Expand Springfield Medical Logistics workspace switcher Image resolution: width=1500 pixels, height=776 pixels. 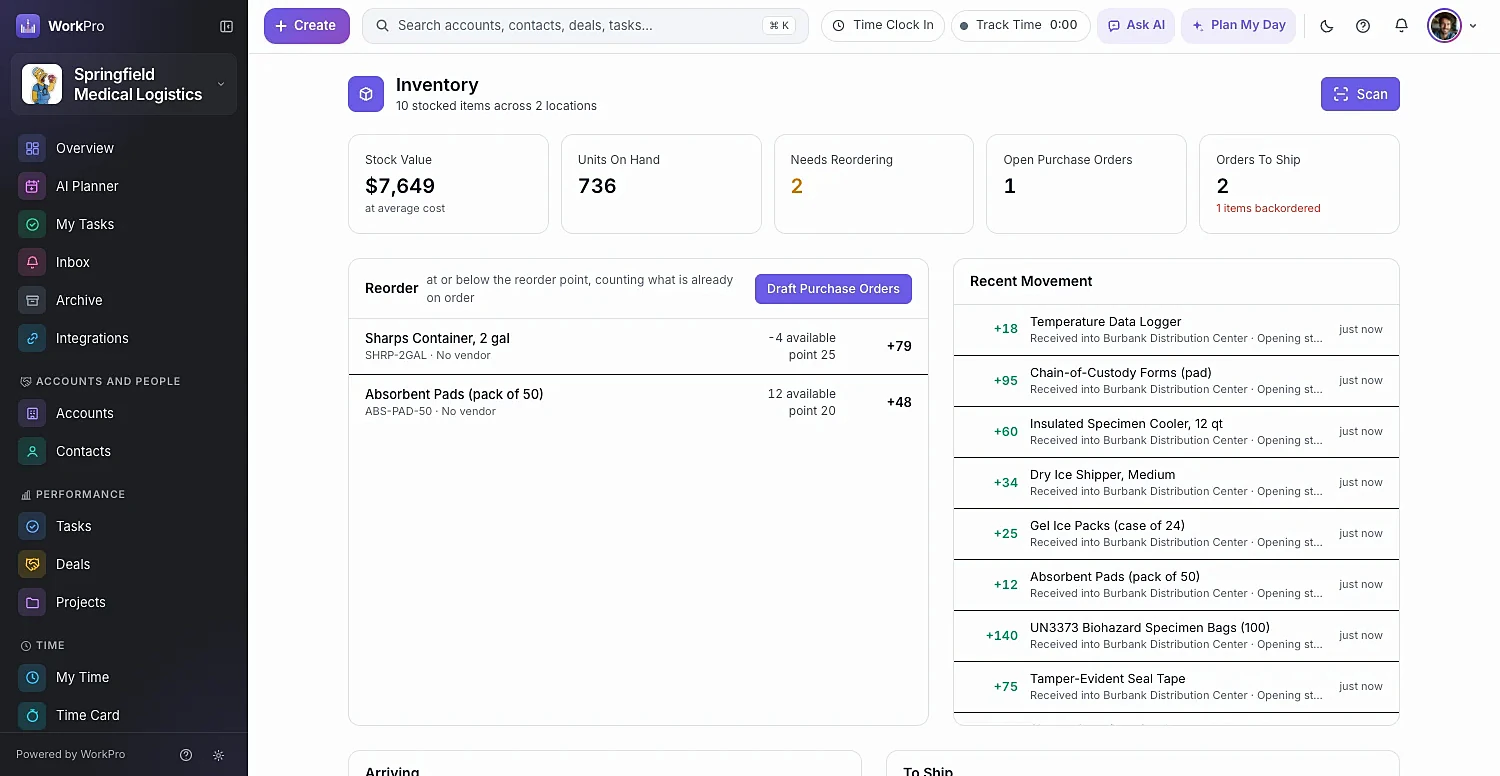coord(124,84)
